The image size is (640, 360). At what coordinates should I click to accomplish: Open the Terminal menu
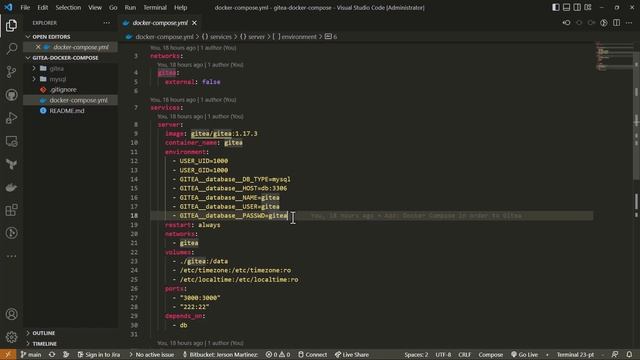pos(155,7)
